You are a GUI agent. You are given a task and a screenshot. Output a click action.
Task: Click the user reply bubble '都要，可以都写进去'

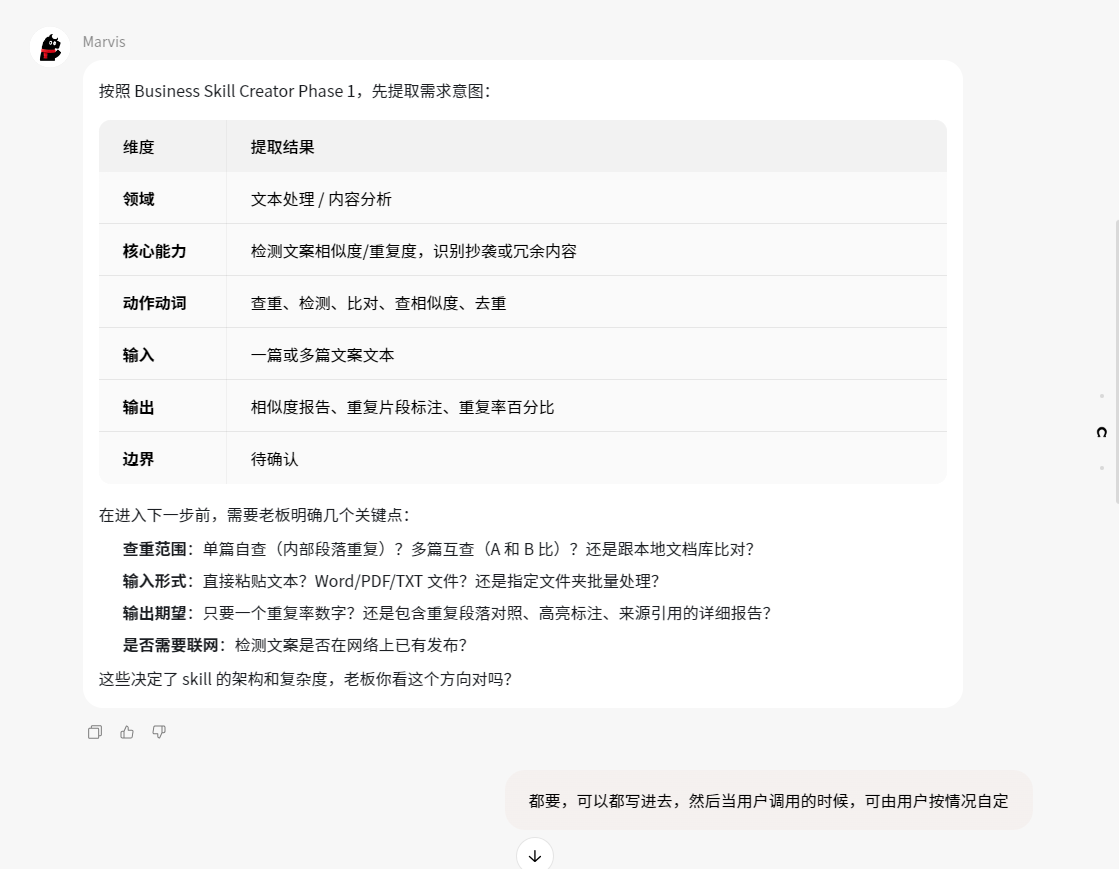pos(769,801)
